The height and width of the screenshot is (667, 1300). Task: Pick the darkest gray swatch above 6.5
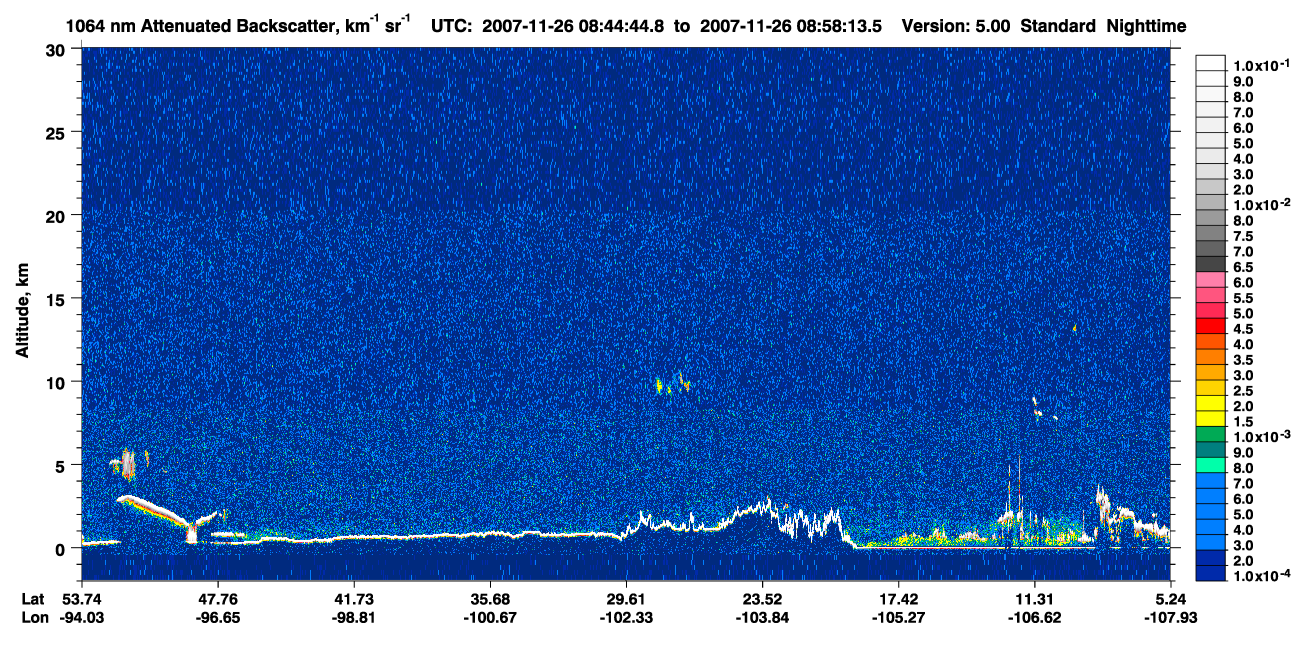tap(1211, 263)
